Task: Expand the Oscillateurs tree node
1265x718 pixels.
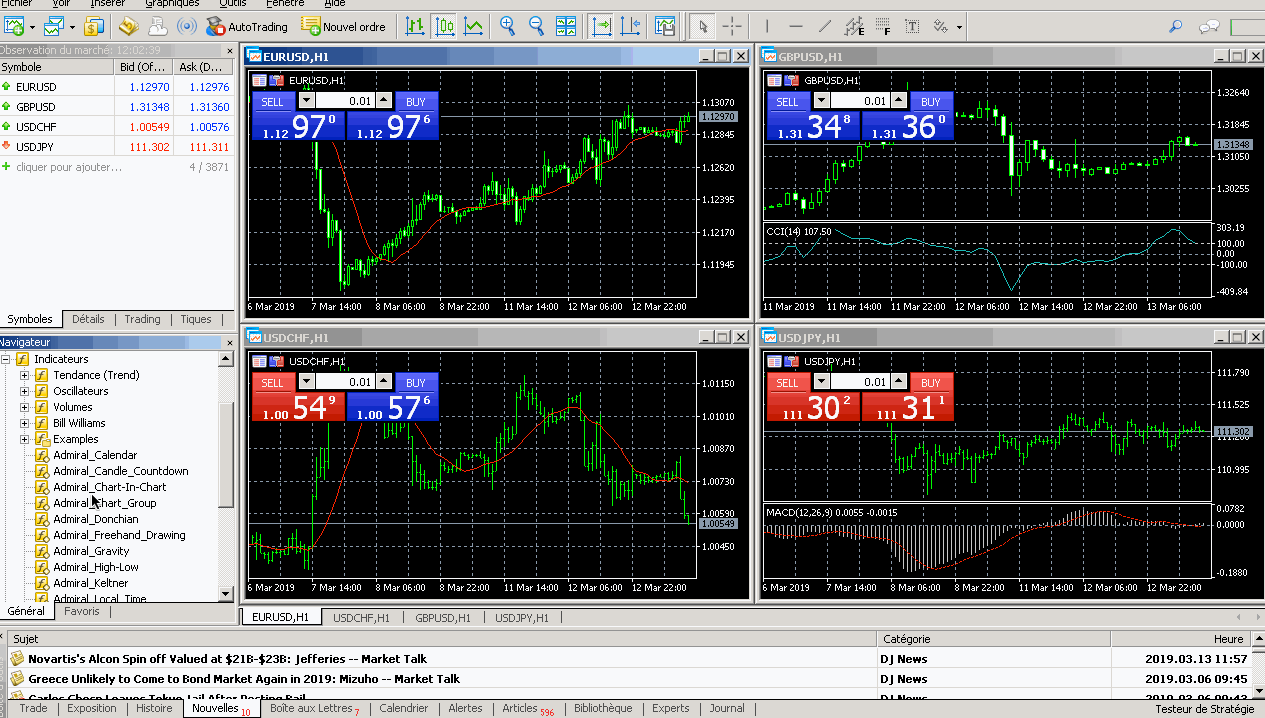Action: tap(25, 391)
